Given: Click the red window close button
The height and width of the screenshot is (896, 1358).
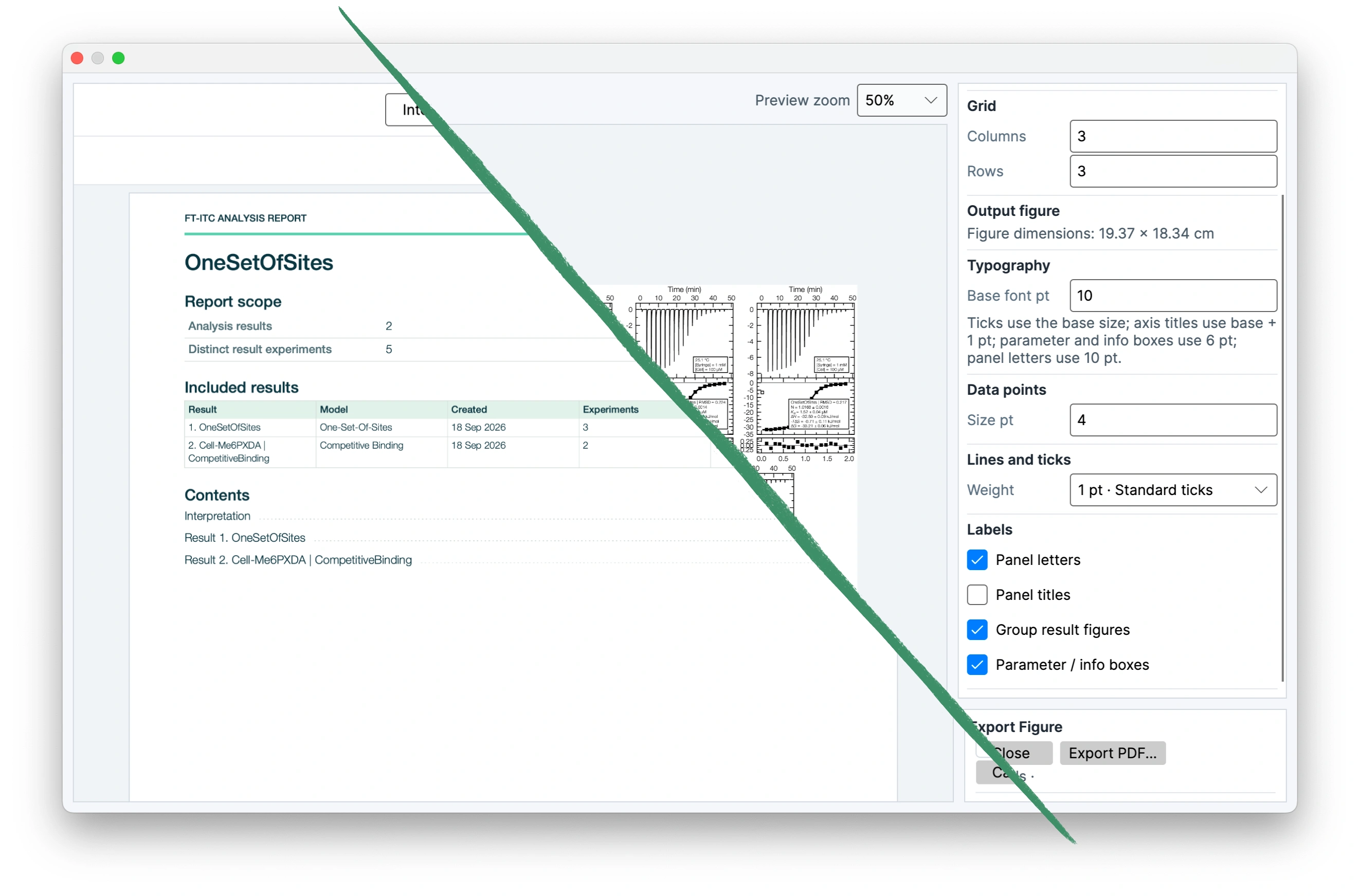Looking at the screenshot, I should [x=77, y=58].
